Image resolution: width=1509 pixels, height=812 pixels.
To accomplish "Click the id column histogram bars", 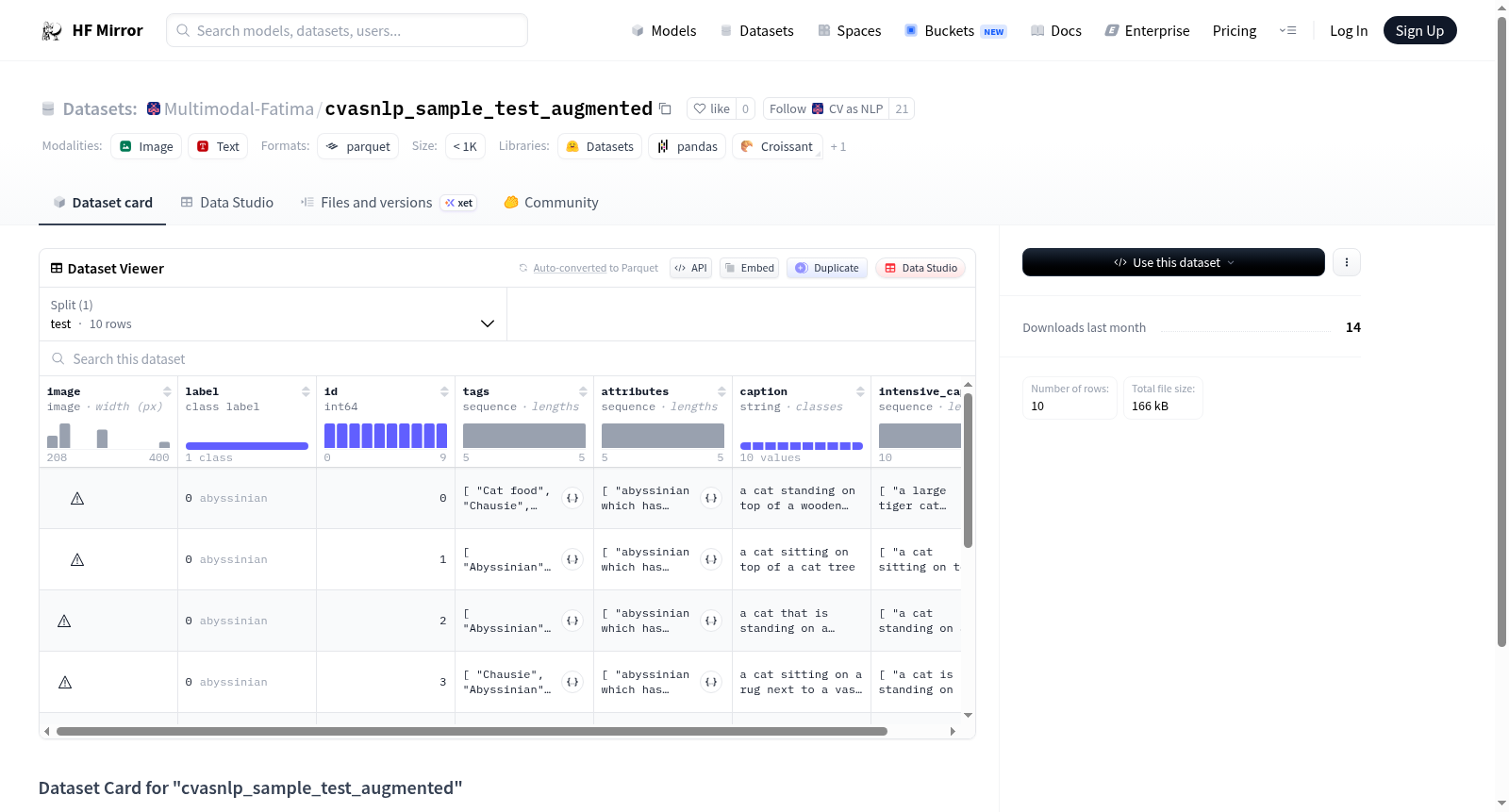I will (386, 436).
